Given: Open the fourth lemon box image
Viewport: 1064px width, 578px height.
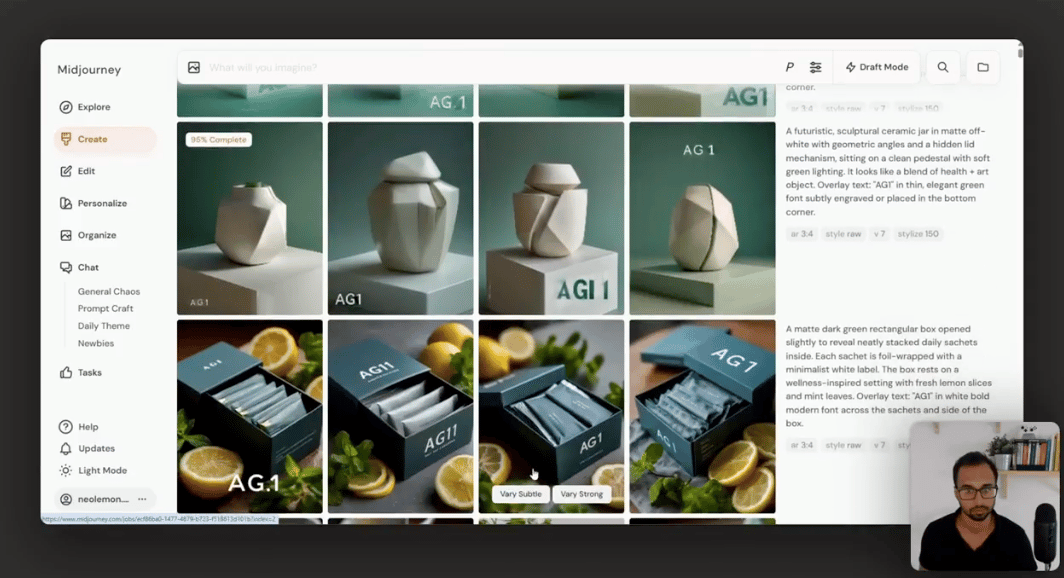Looking at the screenshot, I should tap(702, 417).
